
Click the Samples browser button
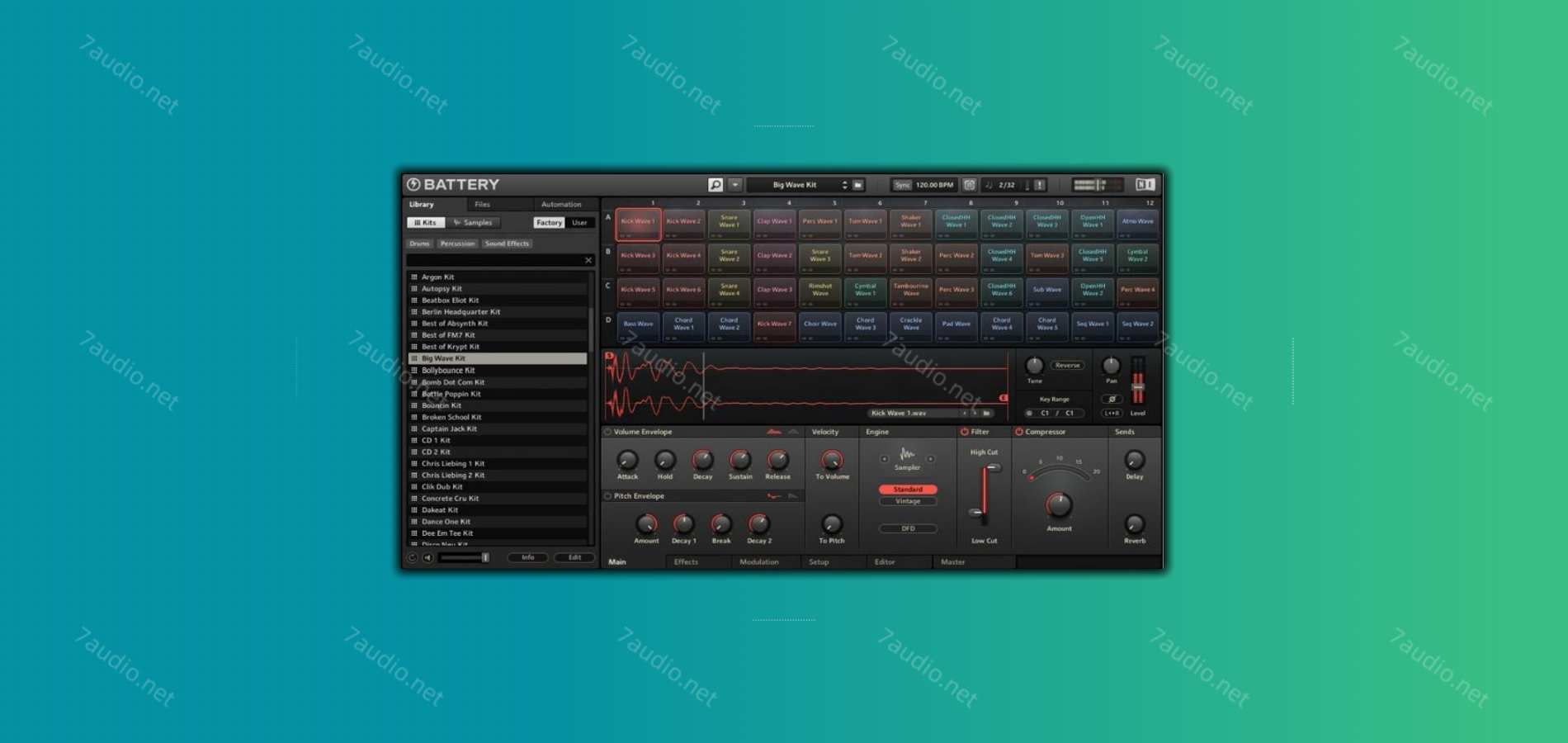pos(473,223)
